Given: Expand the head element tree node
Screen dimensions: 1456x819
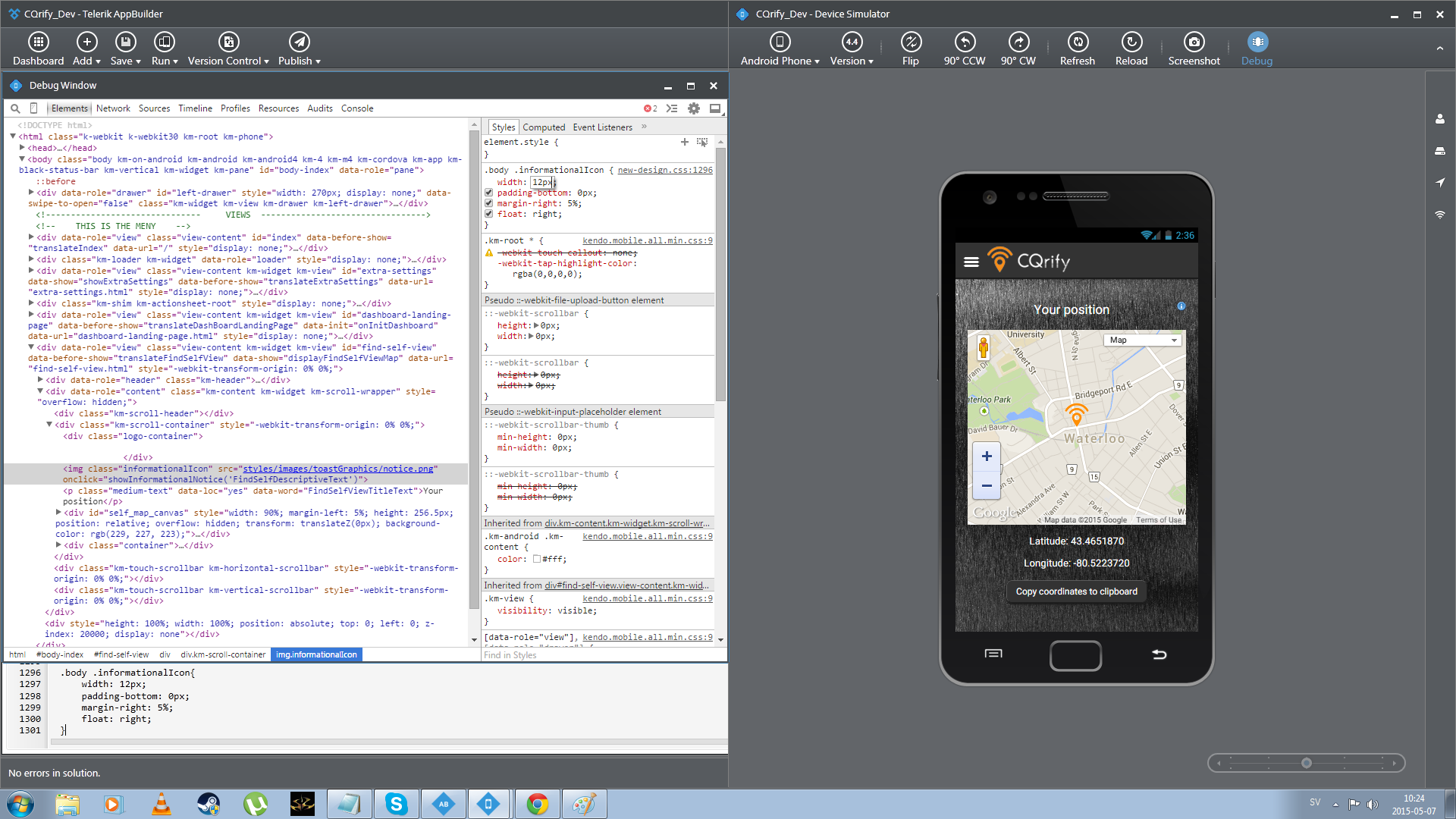Looking at the screenshot, I should point(23,148).
